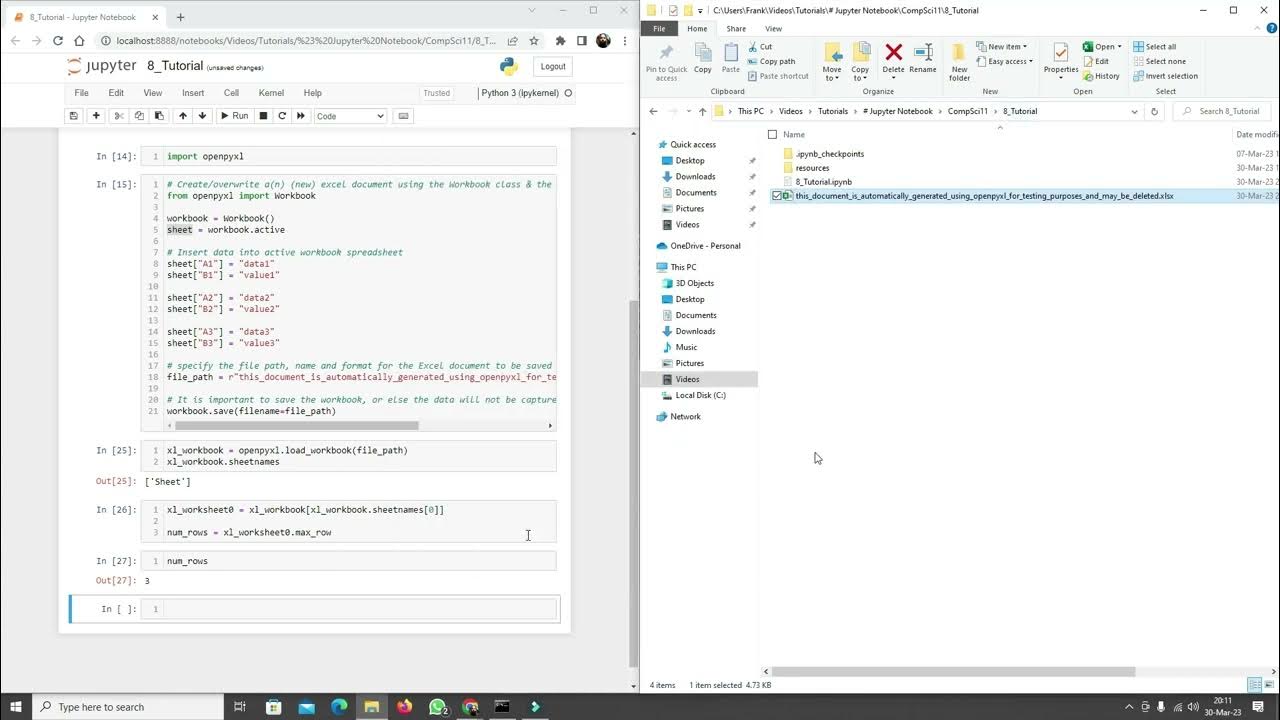
Task: Click Select all in Explorer ribbon
Action: click(1154, 46)
